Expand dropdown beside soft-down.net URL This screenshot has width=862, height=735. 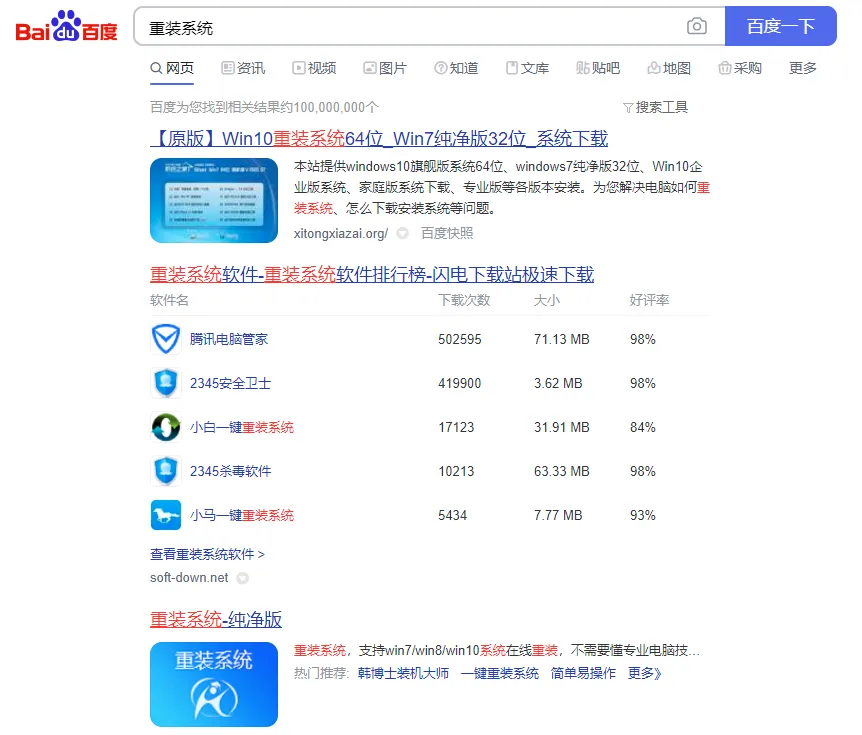click(242, 578)
